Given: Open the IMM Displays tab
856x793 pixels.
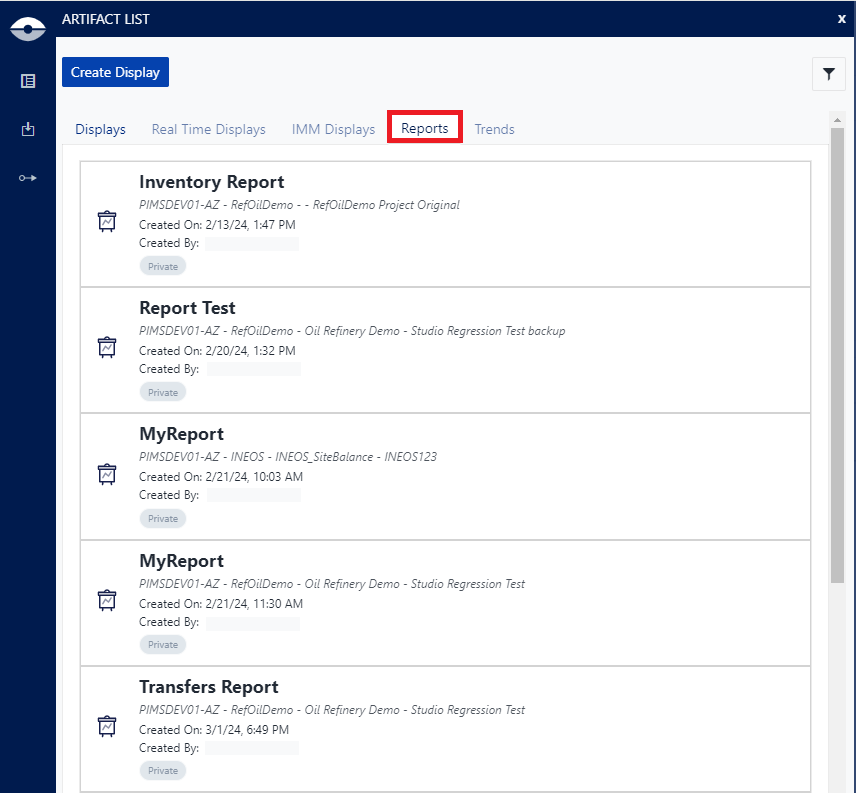Looking at the screenshot, I should (x=333, y=129).
